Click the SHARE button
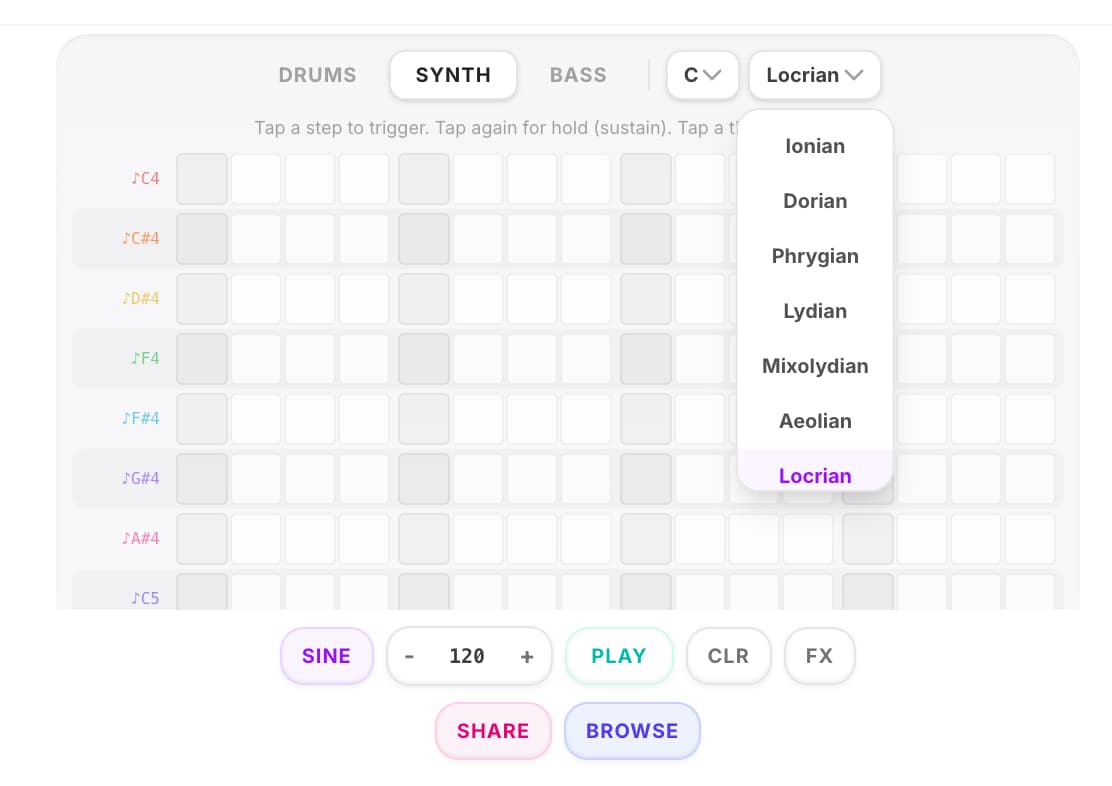This screenshot has width=1112, height=786. [x=493, y=731]
